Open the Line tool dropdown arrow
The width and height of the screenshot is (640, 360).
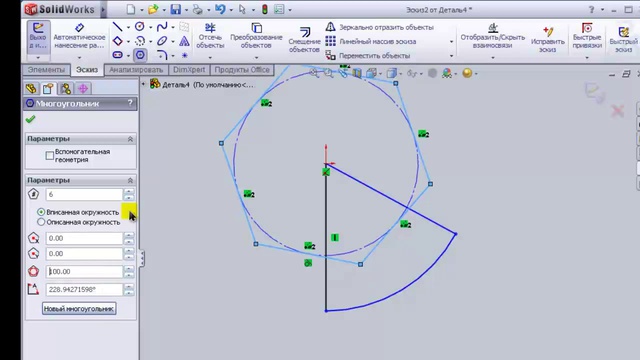click(x=128, y=27)
